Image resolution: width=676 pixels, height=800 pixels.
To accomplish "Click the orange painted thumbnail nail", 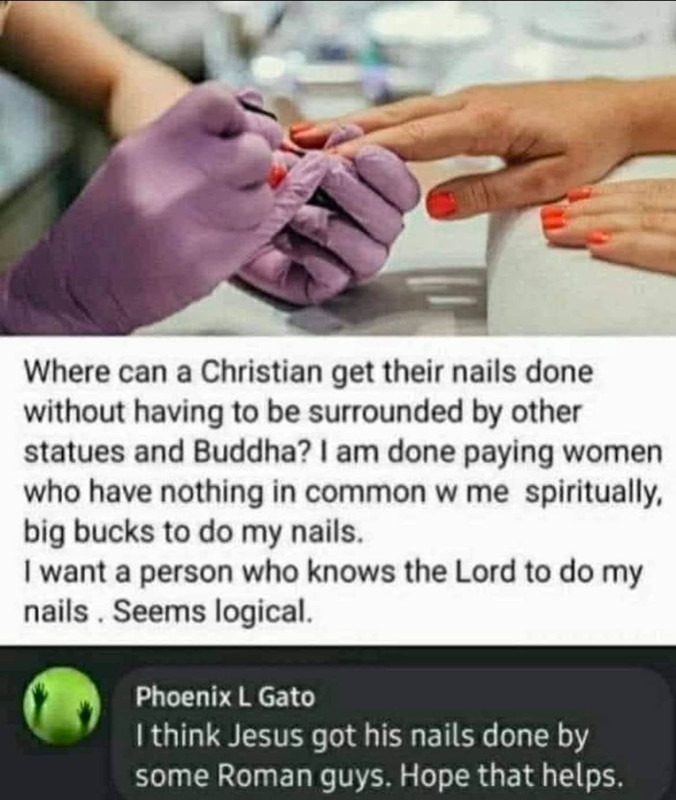I will 441,203.
